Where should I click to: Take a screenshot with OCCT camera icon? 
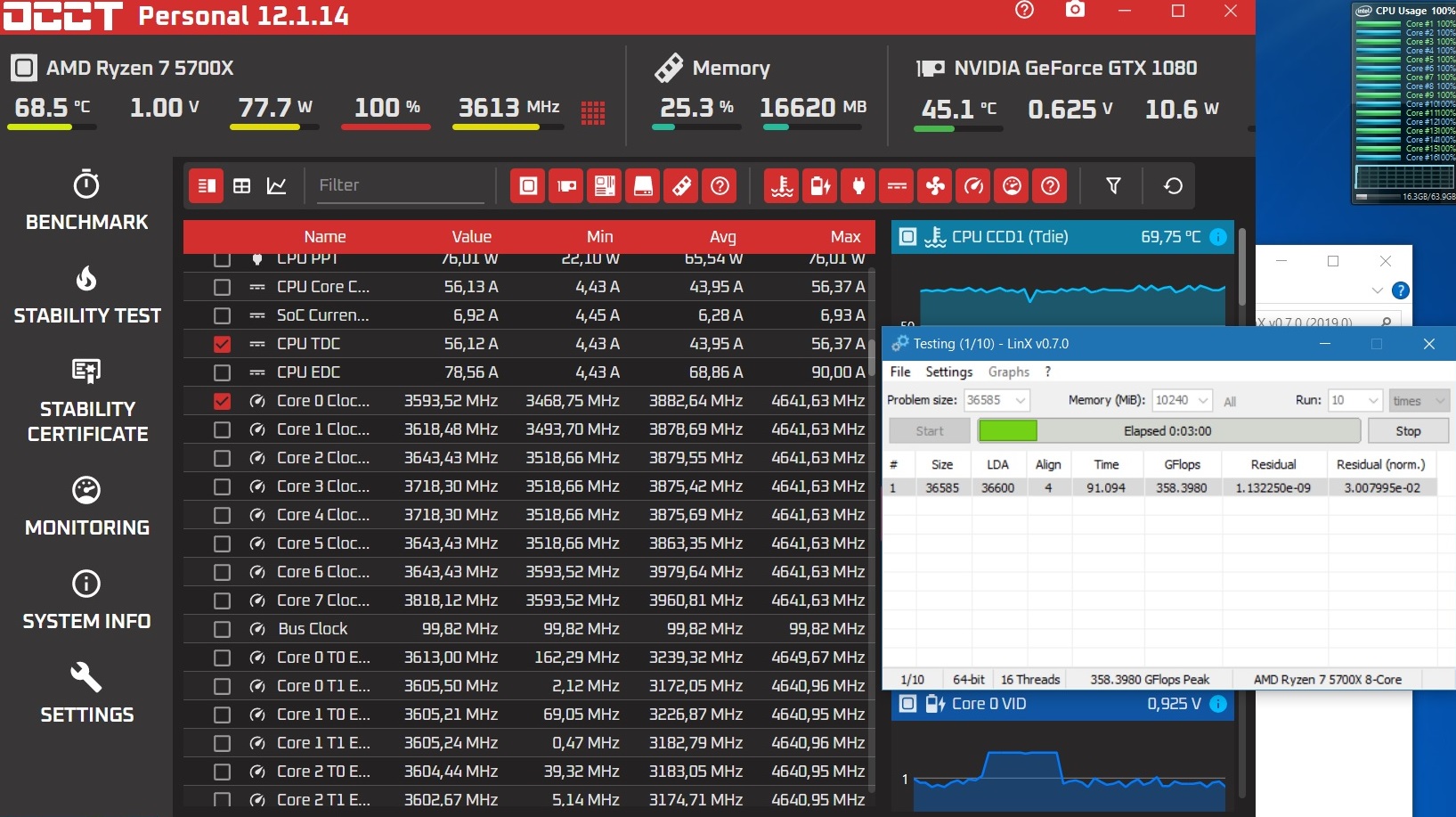point(1075,10)
